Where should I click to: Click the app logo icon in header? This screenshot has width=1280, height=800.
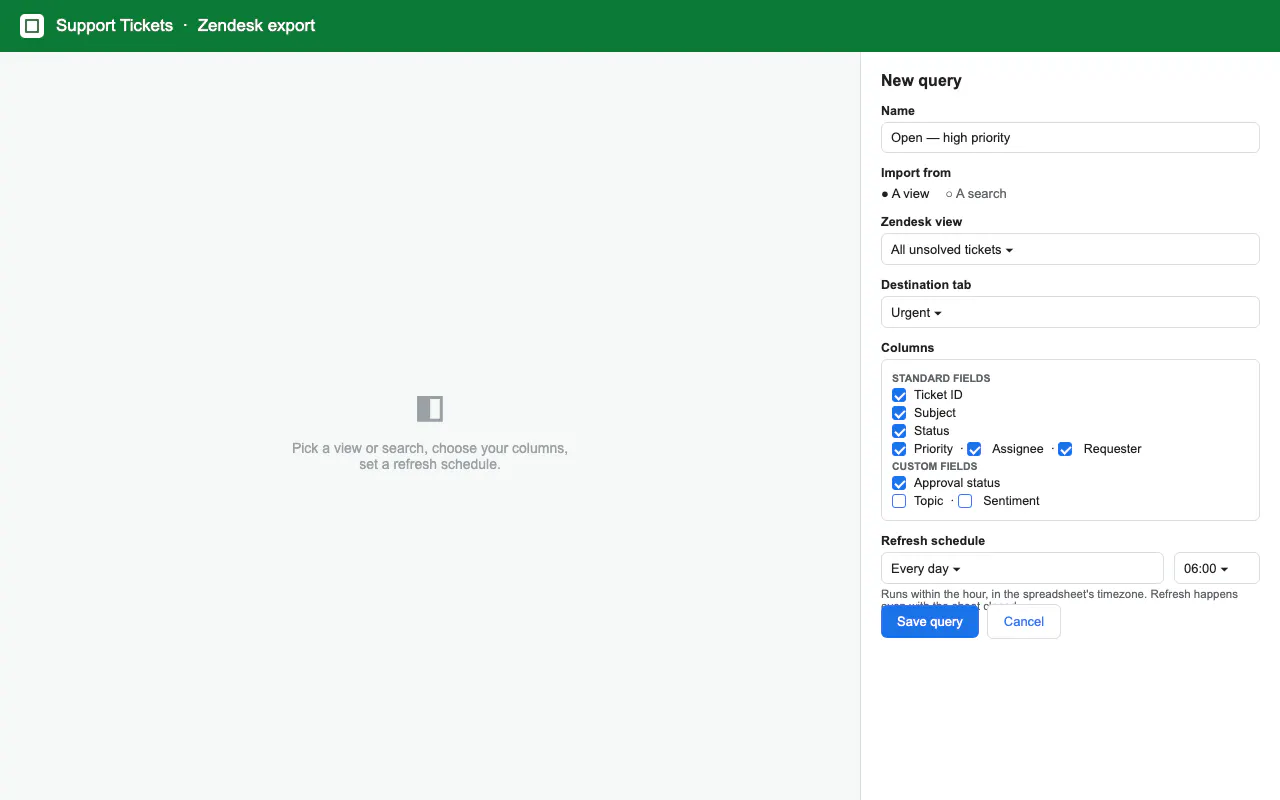point(32,26)
